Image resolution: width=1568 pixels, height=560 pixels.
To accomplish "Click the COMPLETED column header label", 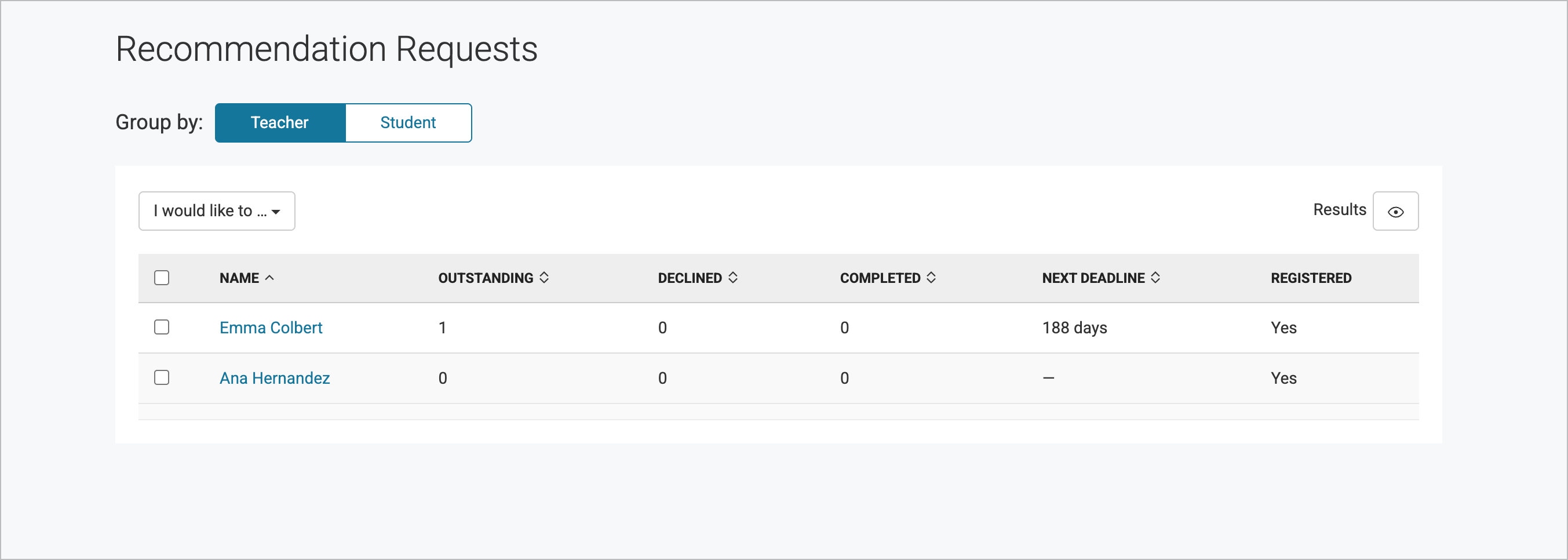I will tap(880, 278).
